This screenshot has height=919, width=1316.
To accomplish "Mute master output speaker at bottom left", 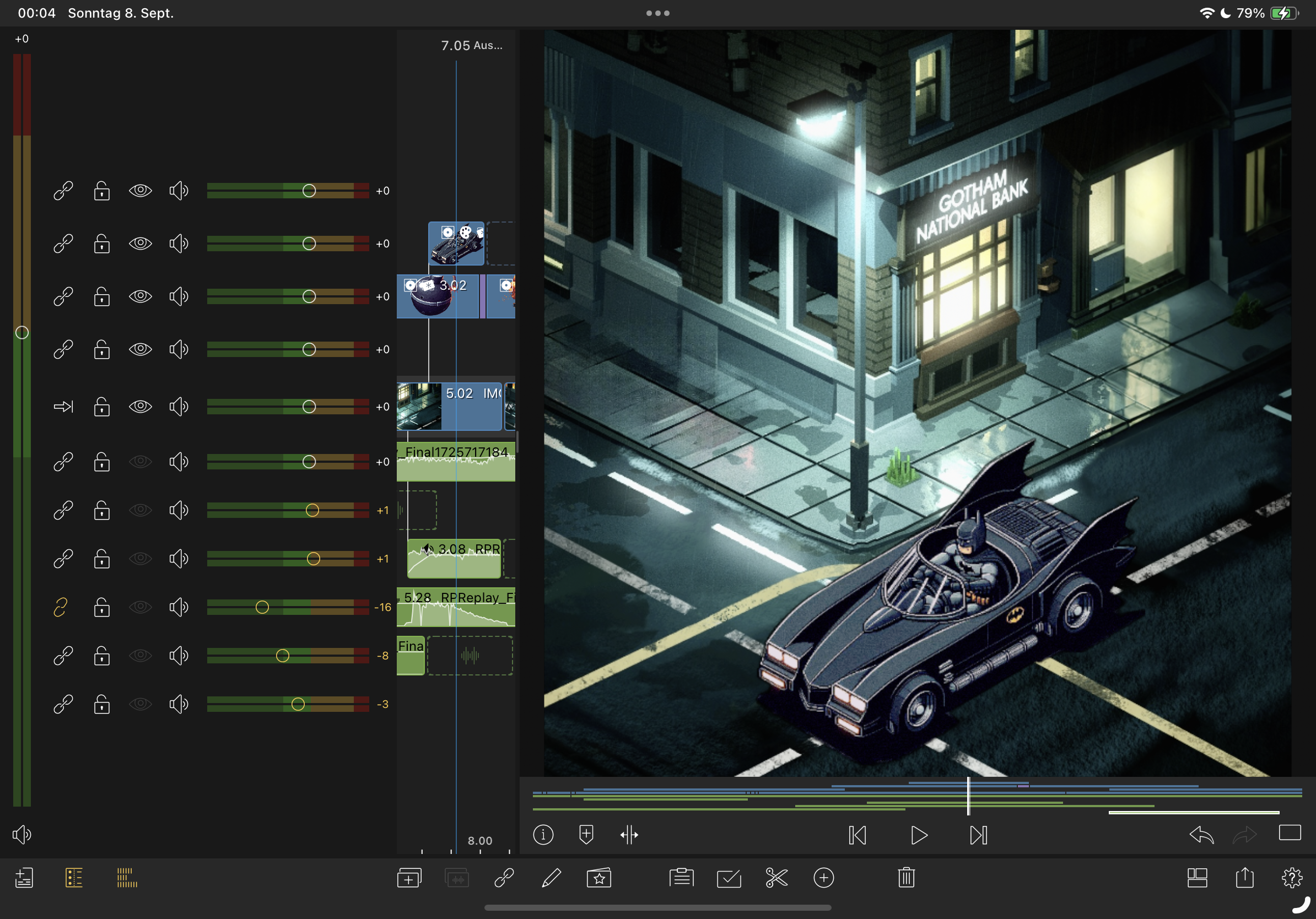I will coord(22,835).
